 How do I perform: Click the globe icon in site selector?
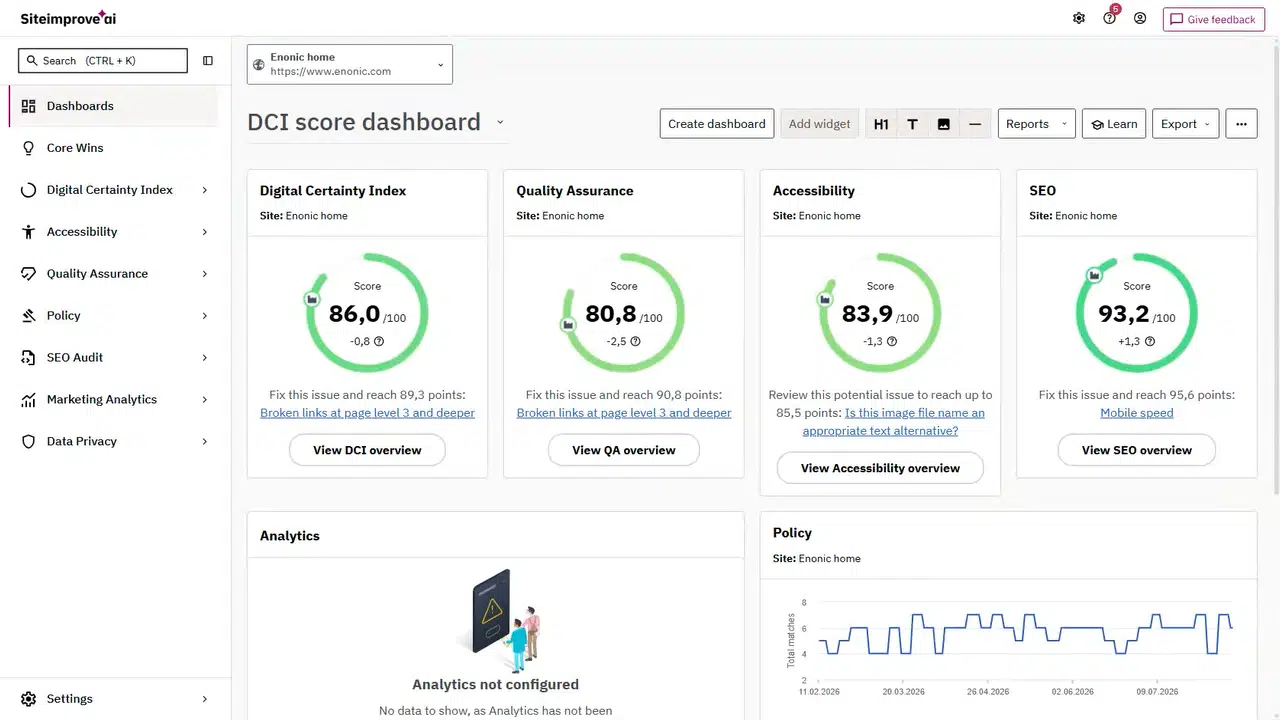[x=259, y=65]
